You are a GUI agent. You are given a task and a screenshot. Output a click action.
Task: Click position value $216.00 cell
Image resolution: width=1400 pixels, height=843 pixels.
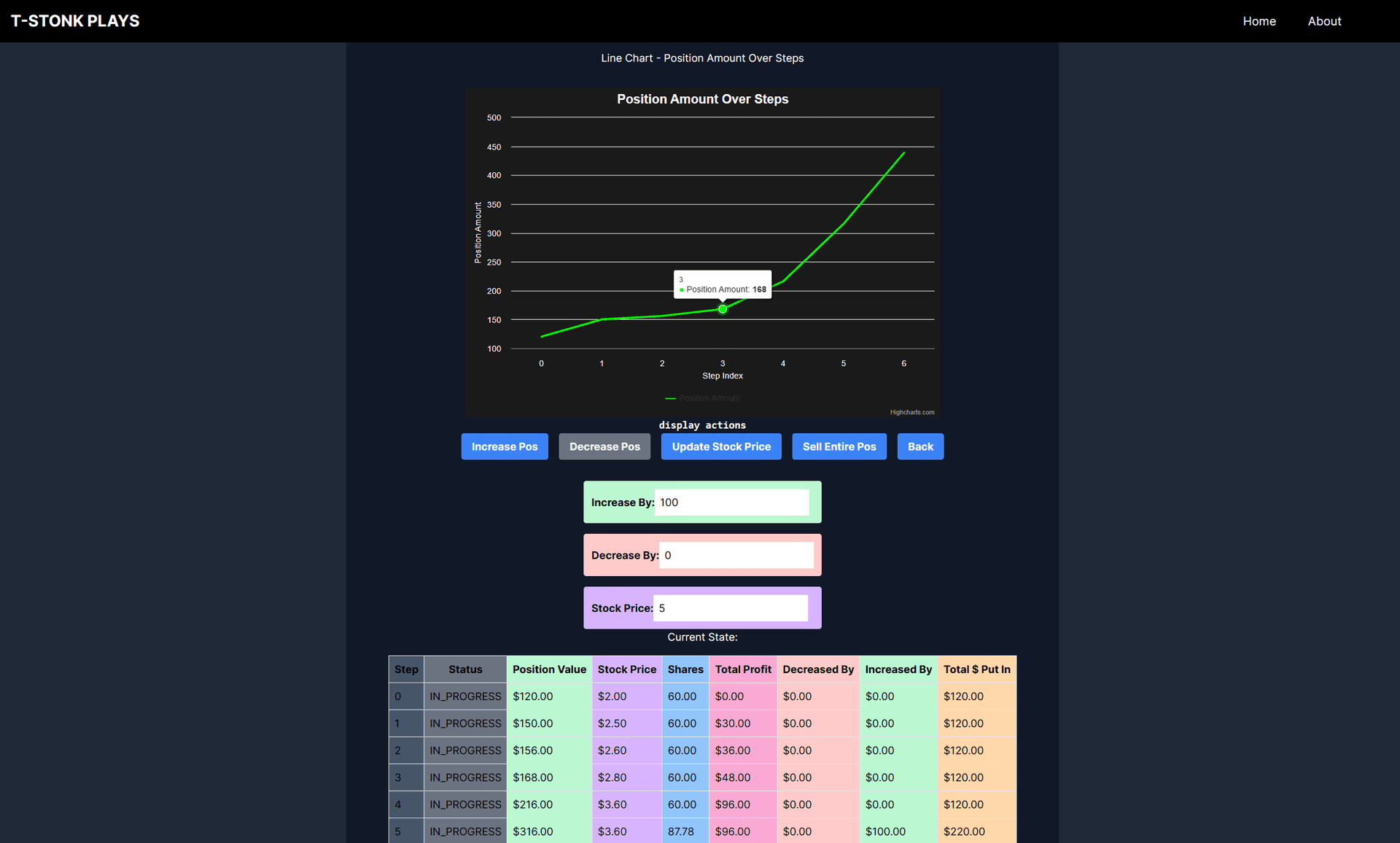[549, 804]
